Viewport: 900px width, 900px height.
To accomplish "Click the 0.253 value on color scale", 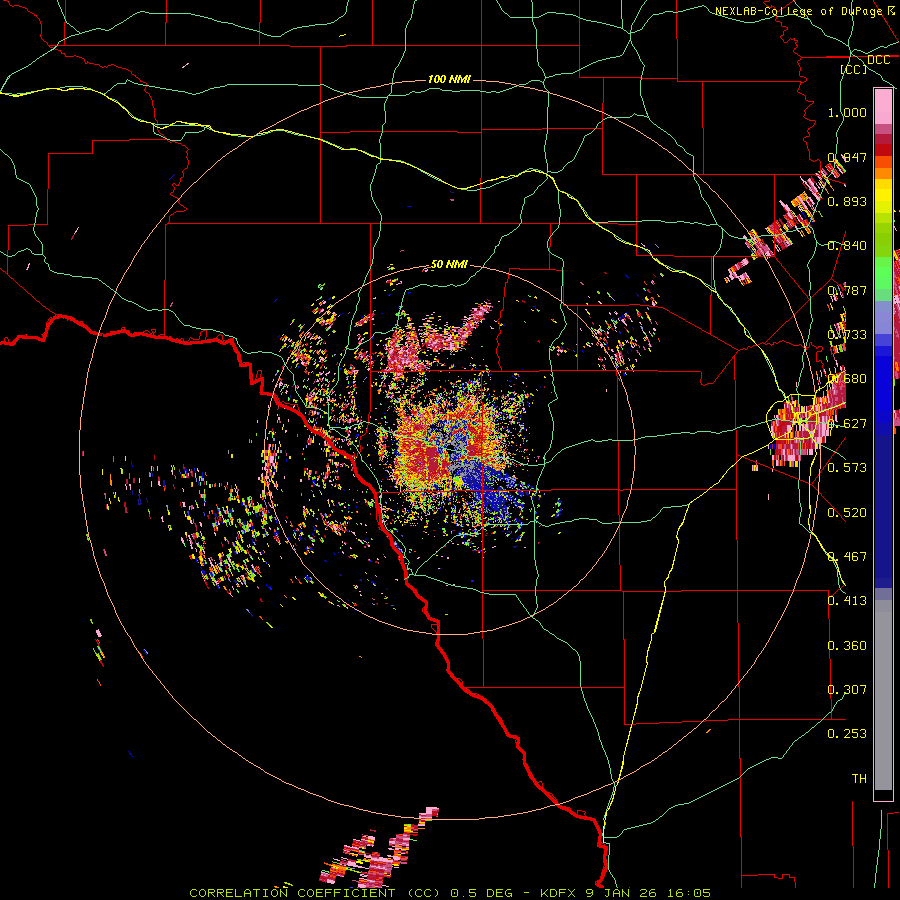I will coord(847,734).
